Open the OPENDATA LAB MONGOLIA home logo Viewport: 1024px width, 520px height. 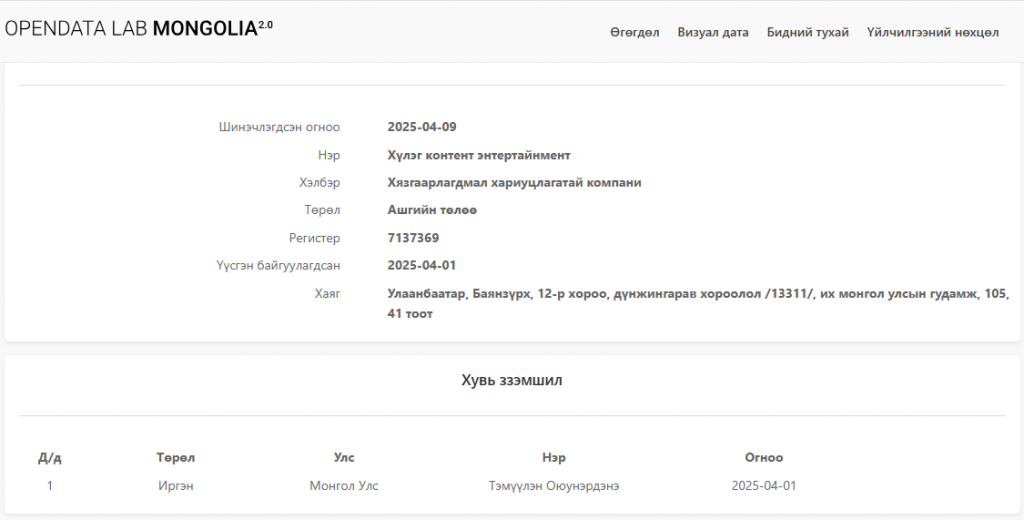click(138, 29)
